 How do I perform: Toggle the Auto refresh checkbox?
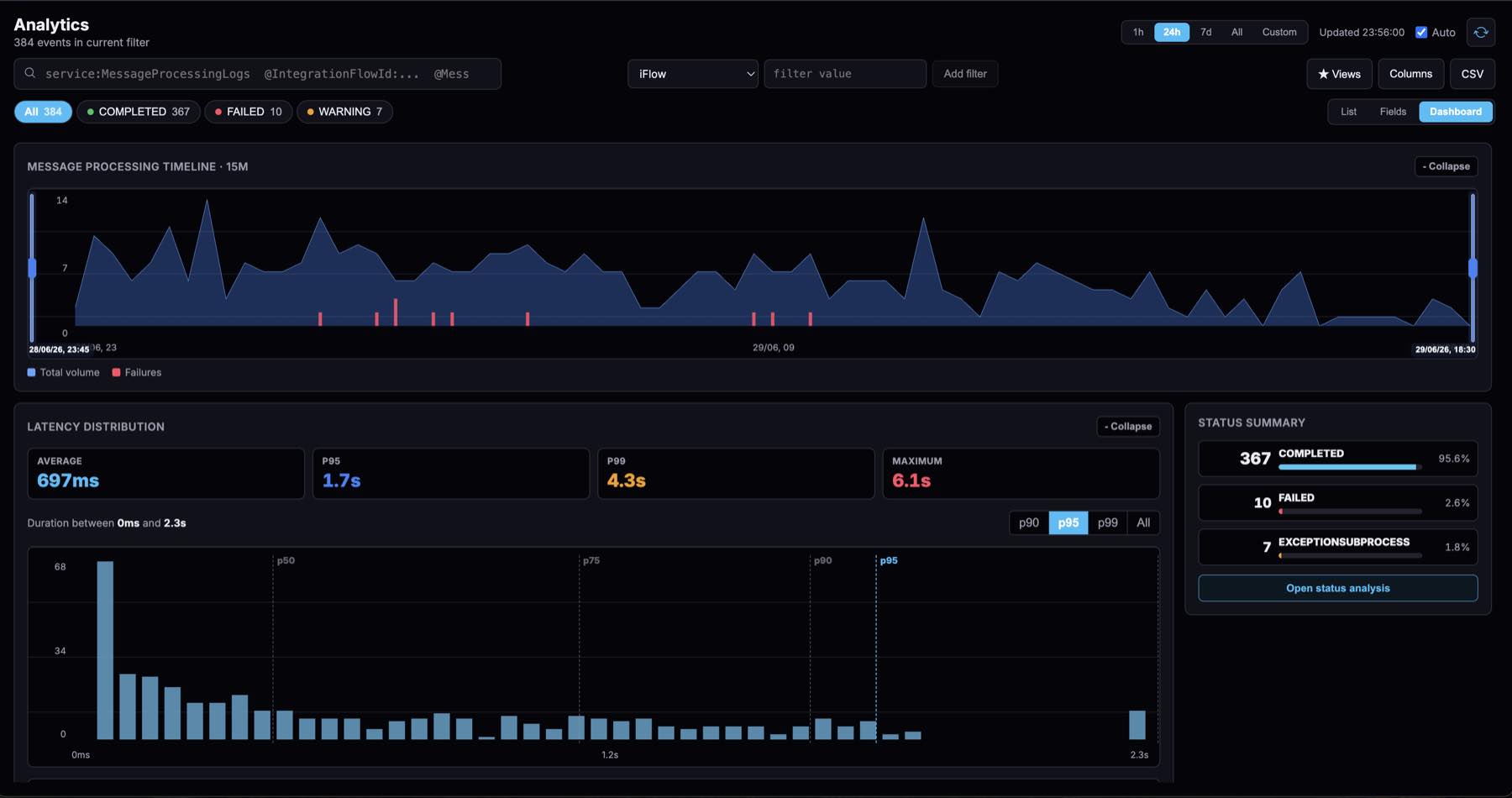(1421, 32)
